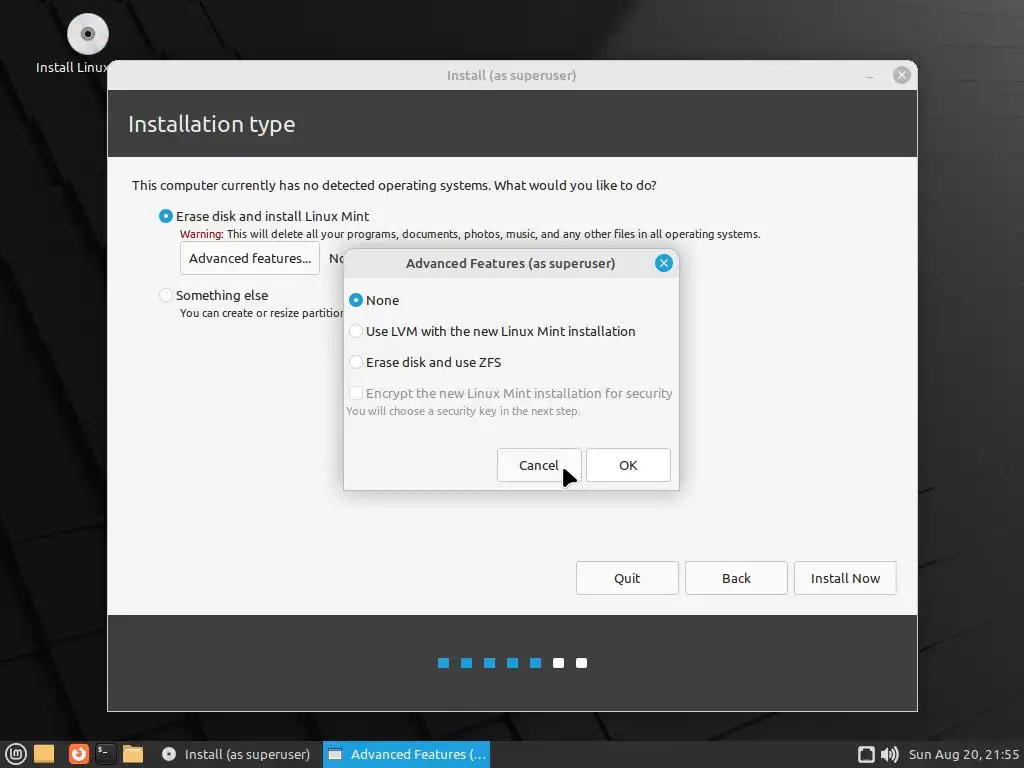Image resolution: width=1024 pixels, height=768 pixels.
Task: Open the Linux Mint start menu
Action: (15, 754)
